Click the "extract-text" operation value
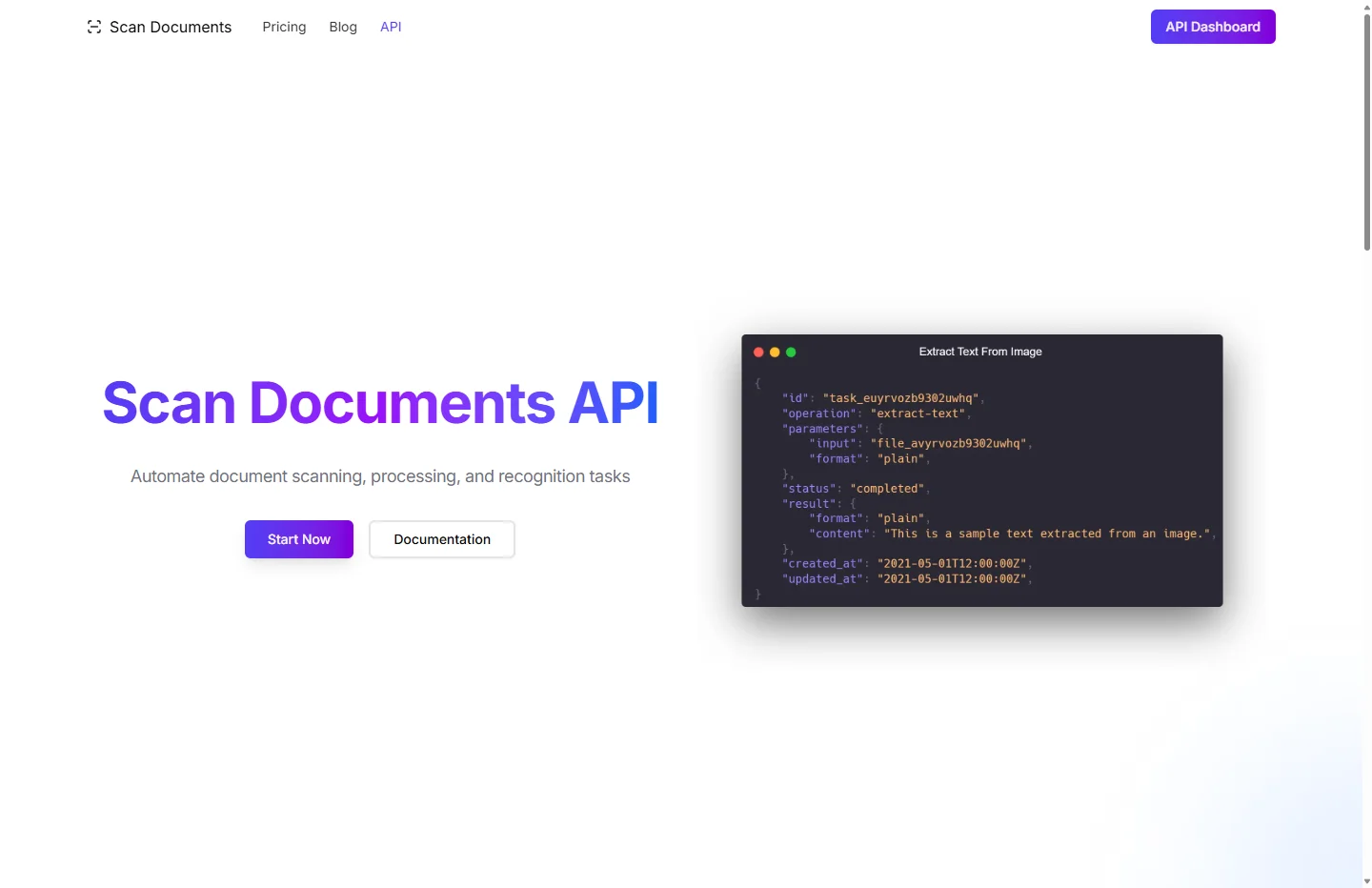1372x888 pixels. pos(918,414)
